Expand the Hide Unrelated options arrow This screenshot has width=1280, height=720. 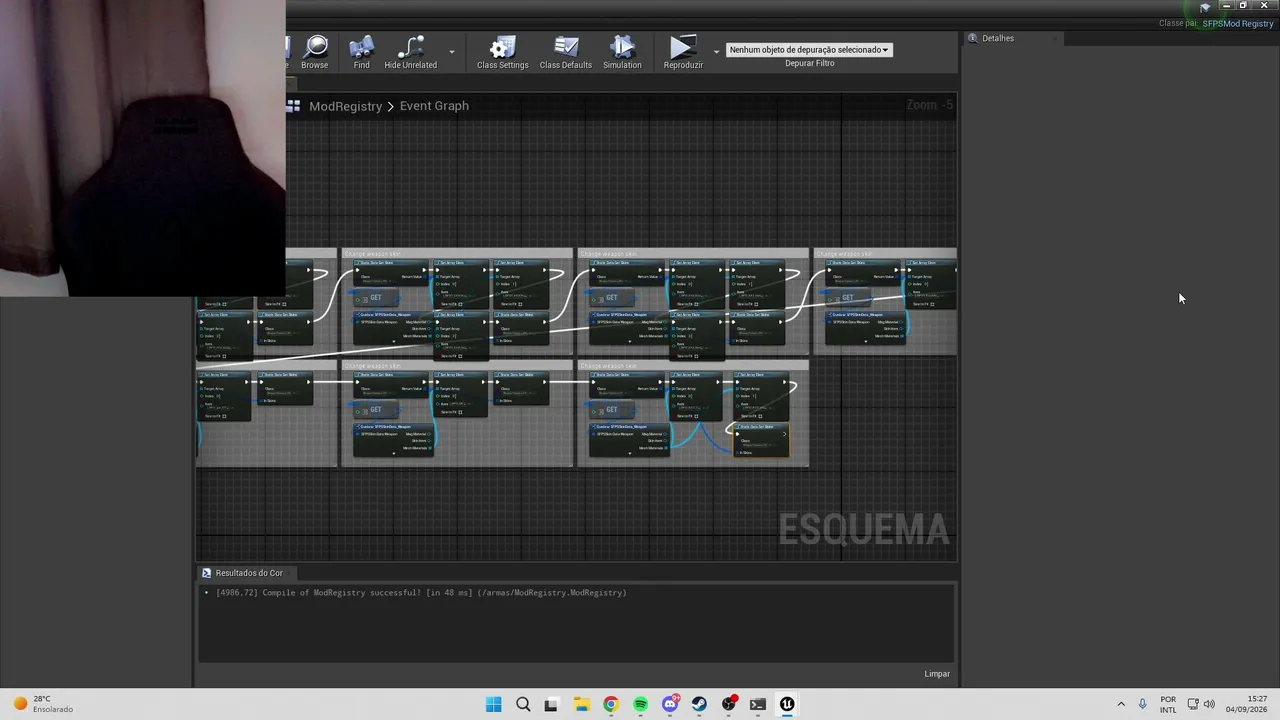[452, 51]
